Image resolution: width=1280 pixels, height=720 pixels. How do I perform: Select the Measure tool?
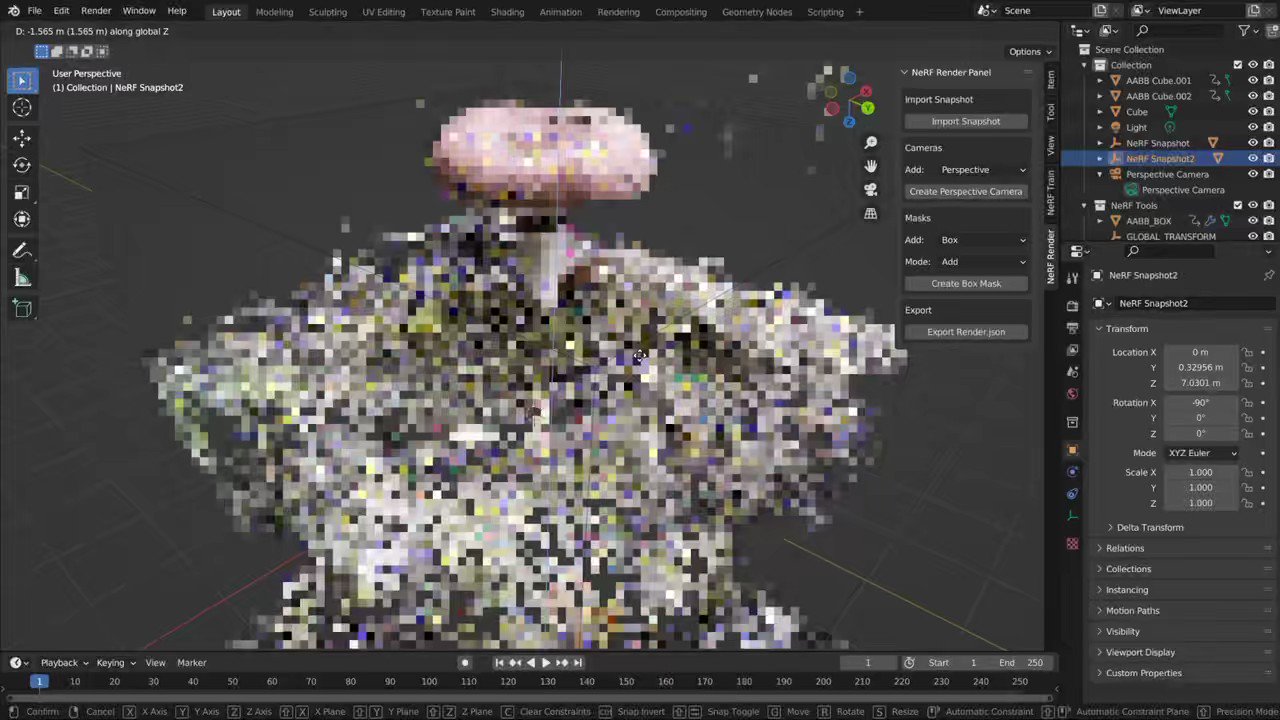[x=22, y=278]
